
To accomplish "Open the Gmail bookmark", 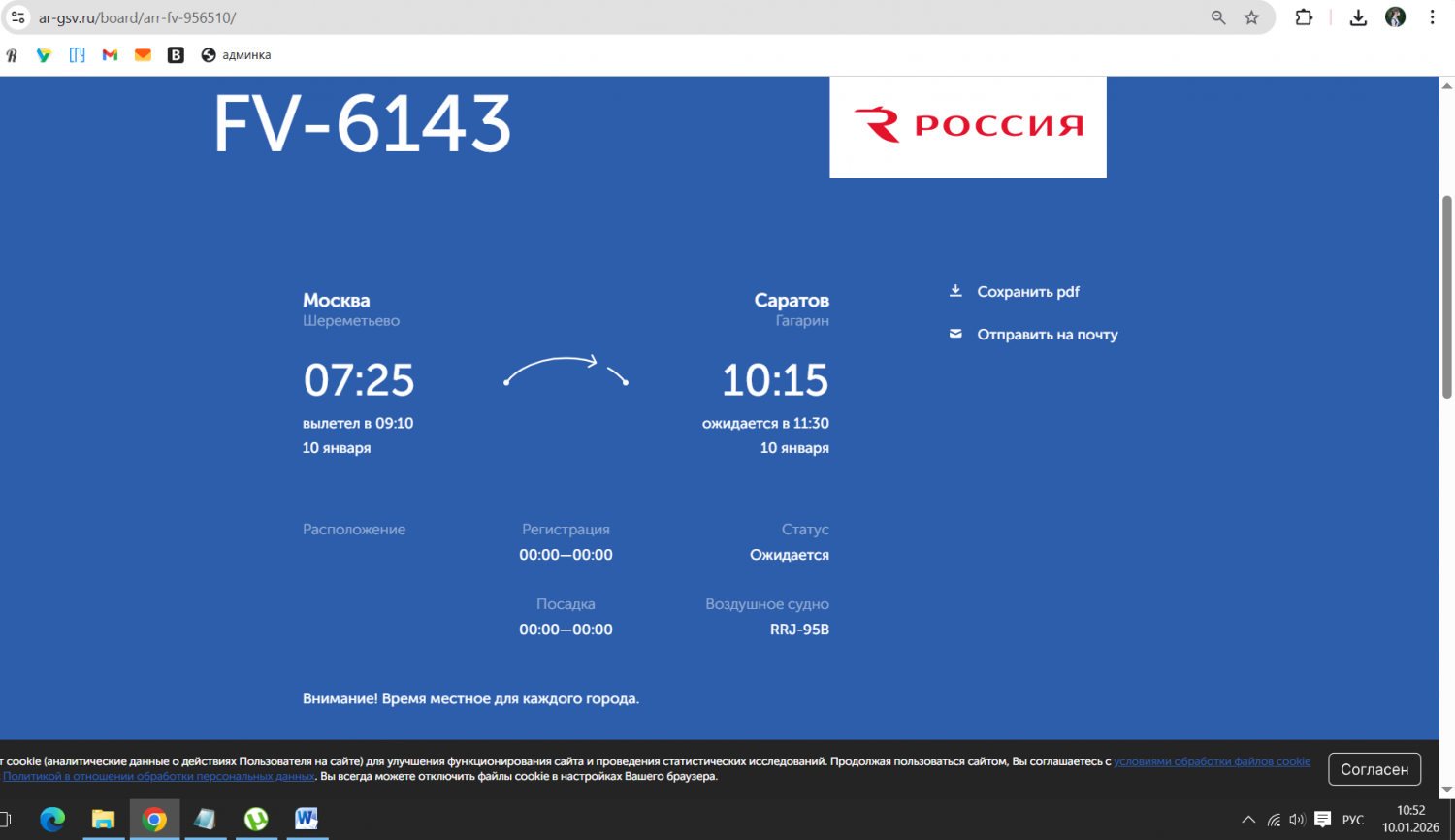I will (110, 55).
